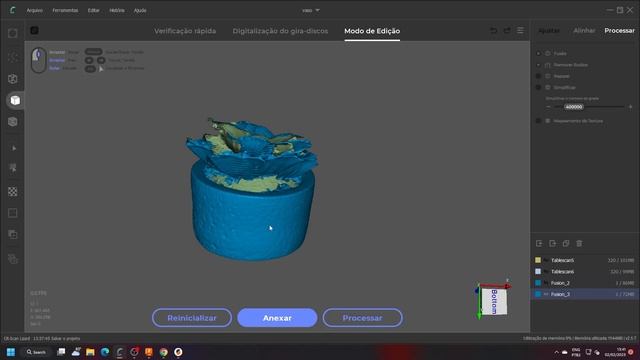Switch to Digitalização do gira-discos tab

[x=280, y=31]
